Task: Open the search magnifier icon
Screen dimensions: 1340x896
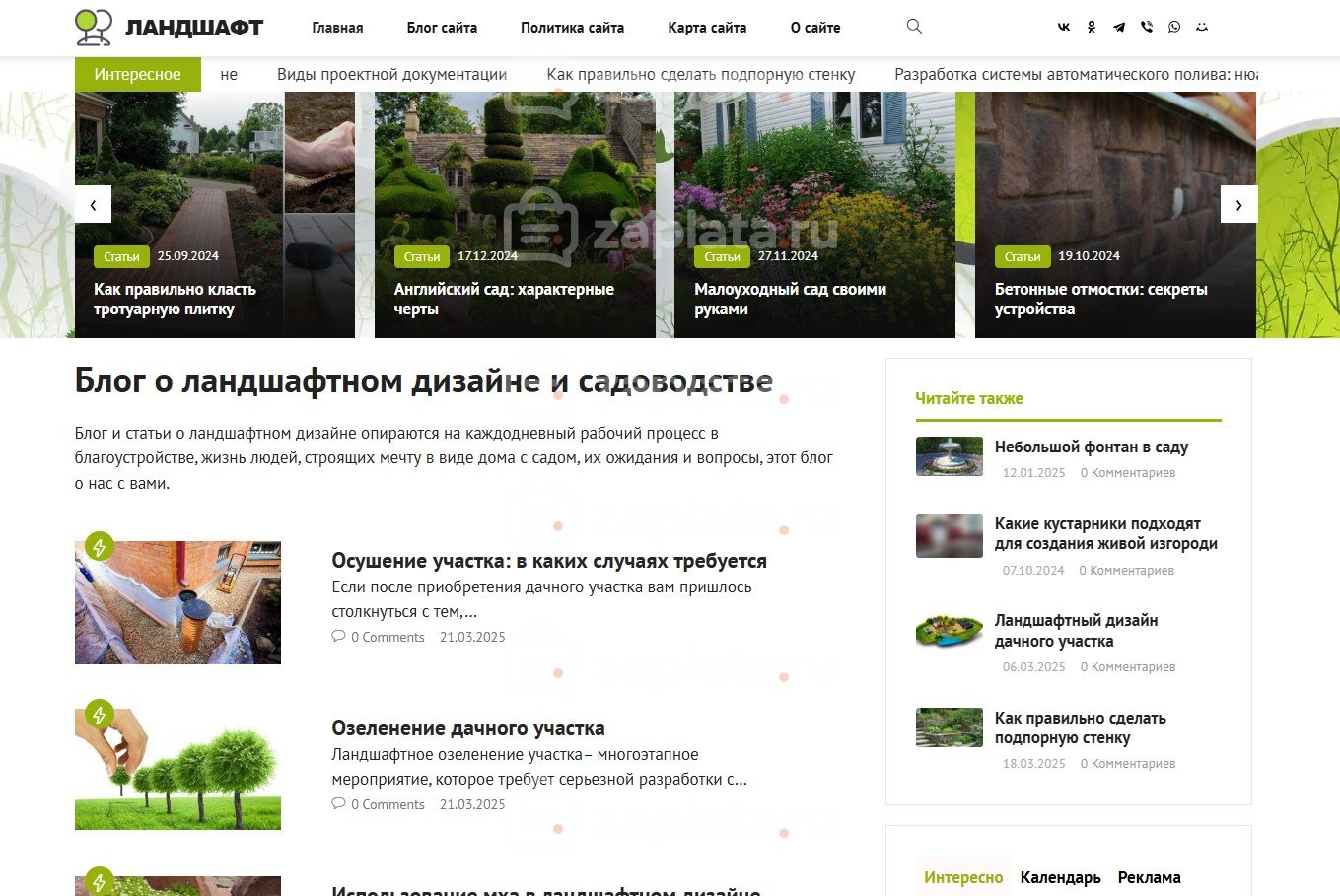Action: [x=914, y=27]
